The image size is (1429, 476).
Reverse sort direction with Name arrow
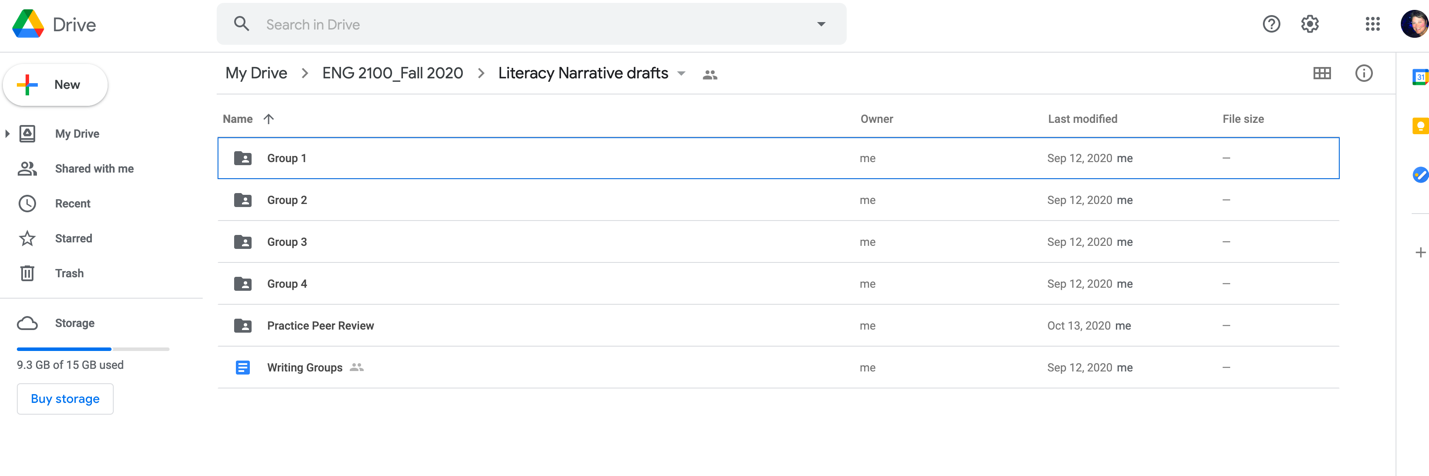click(269, 119)
